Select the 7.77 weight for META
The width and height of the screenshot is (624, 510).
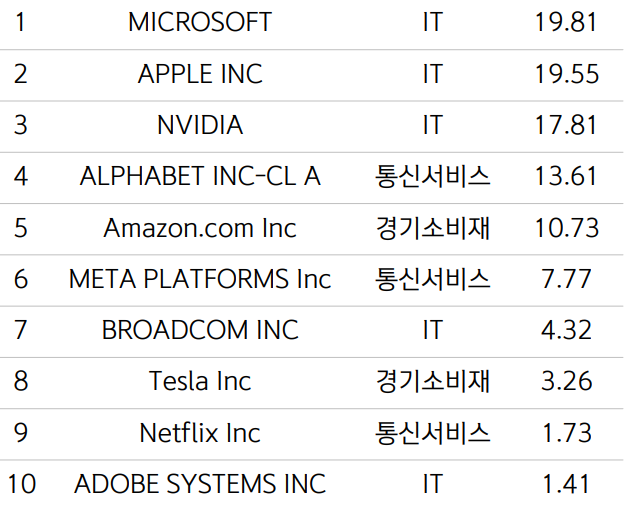tap(566, 279)
